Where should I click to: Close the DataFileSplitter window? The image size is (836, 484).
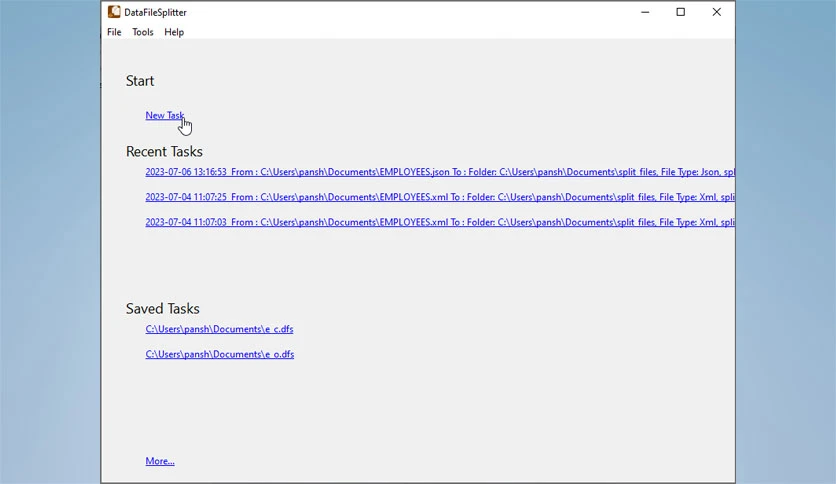[717, 12]
